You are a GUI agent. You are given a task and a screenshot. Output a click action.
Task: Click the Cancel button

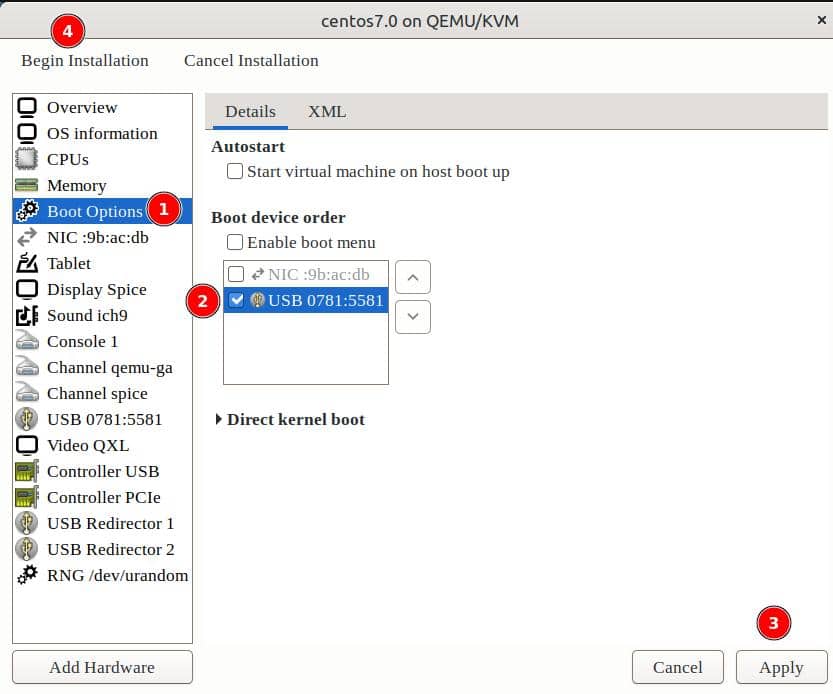(677, 667)
